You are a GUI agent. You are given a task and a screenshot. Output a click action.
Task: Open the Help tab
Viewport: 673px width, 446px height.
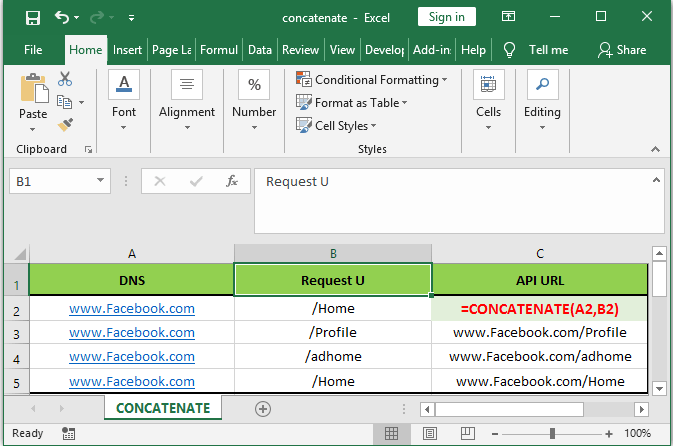[x=473, y=50]
